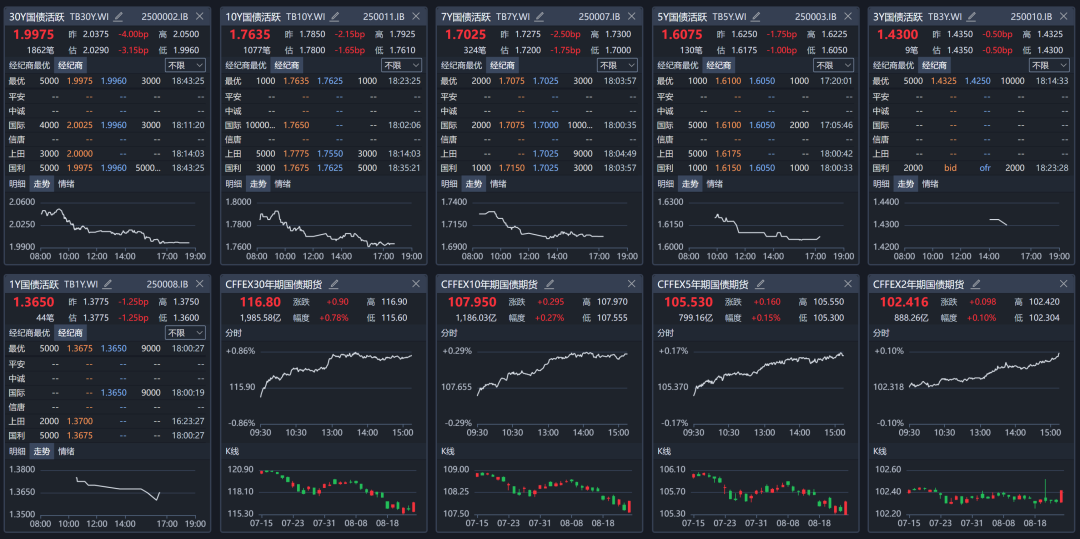Select 经纪商 tab in 30Y panel

[x=70, y=65]
